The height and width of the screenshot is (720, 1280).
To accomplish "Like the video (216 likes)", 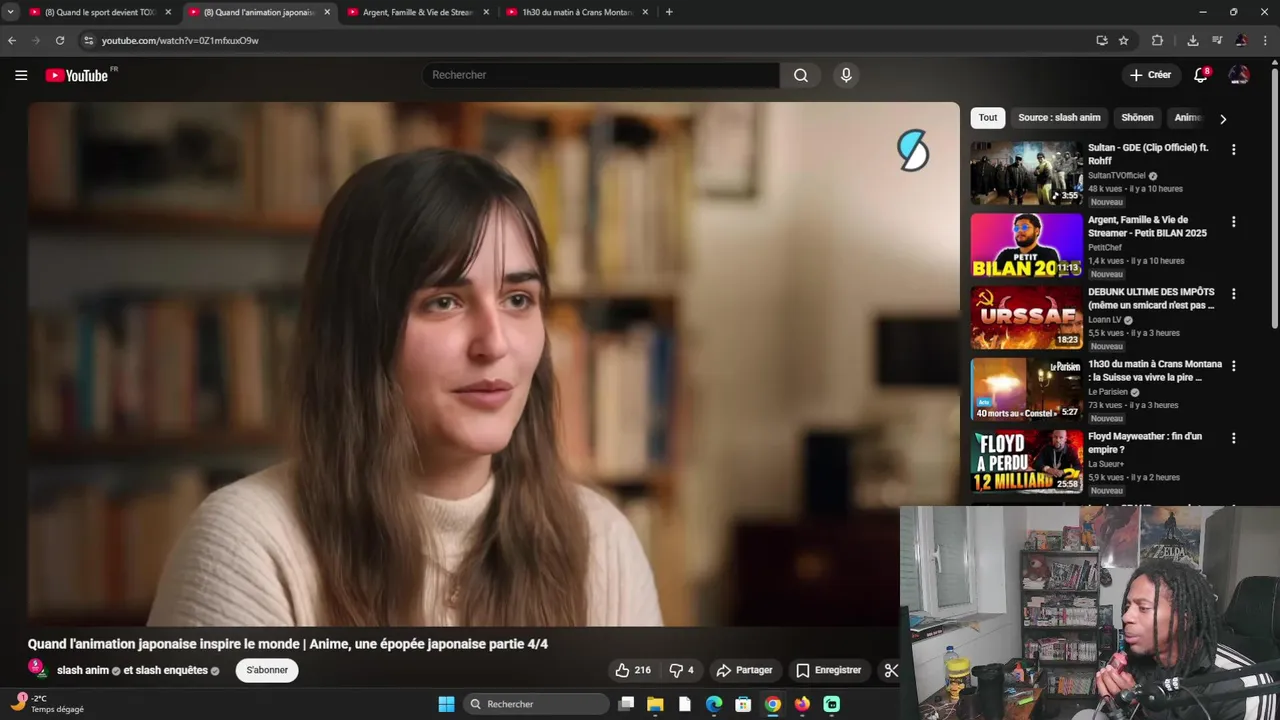I will [633, 670].
